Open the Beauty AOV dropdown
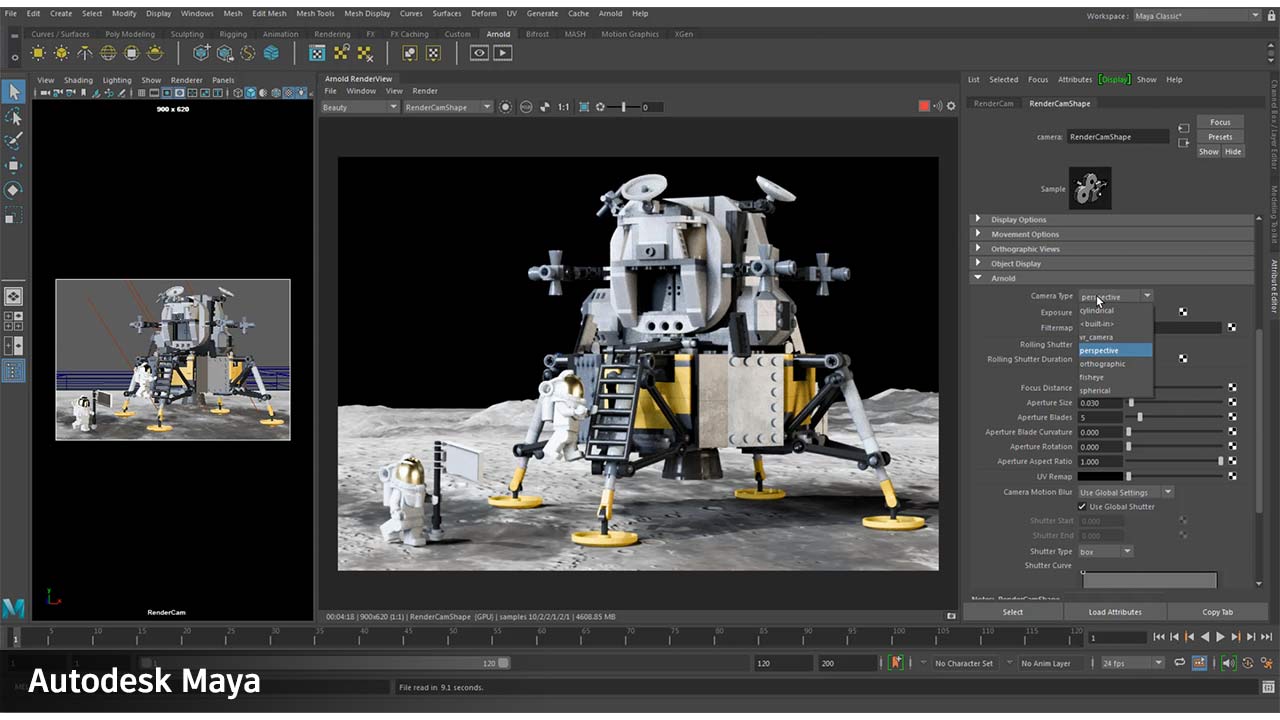This screenshot has width=1280, height=720. tap(360, 107)
